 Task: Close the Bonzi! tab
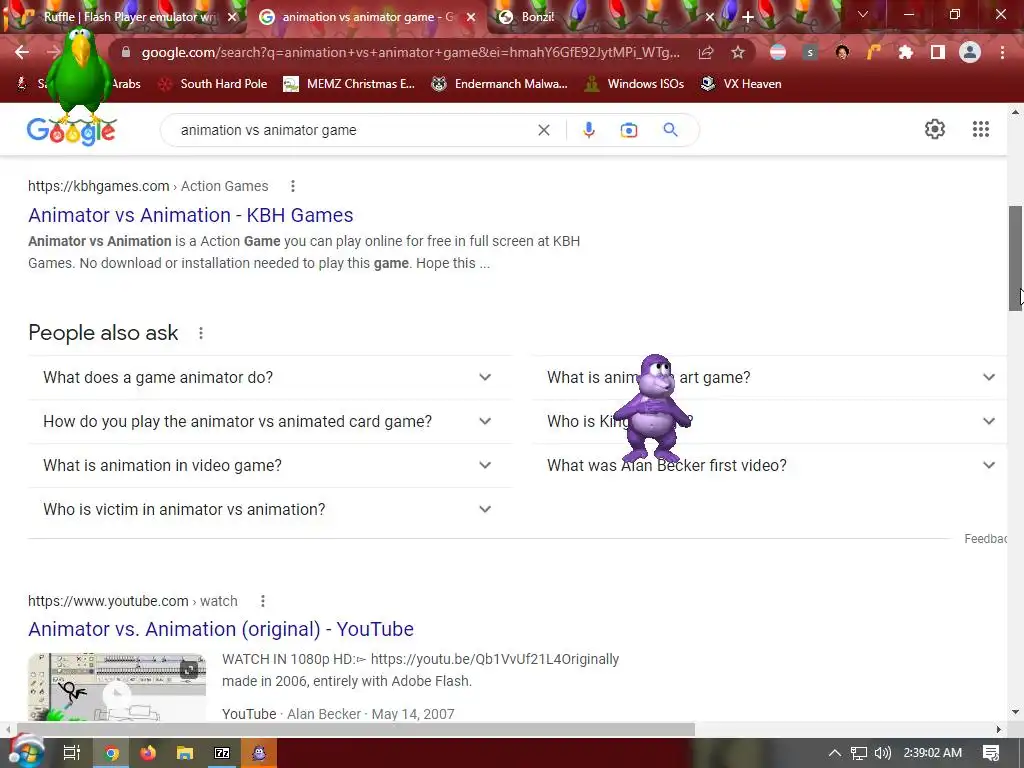710,17
